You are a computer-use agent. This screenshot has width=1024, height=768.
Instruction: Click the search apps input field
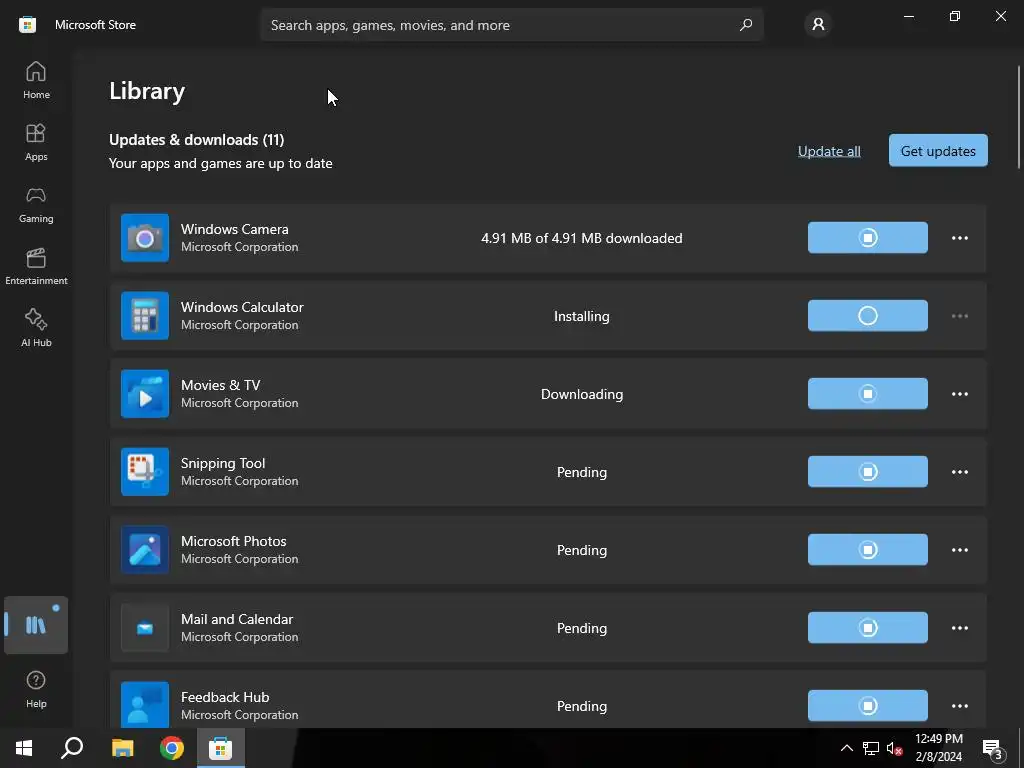coord(512,25)
